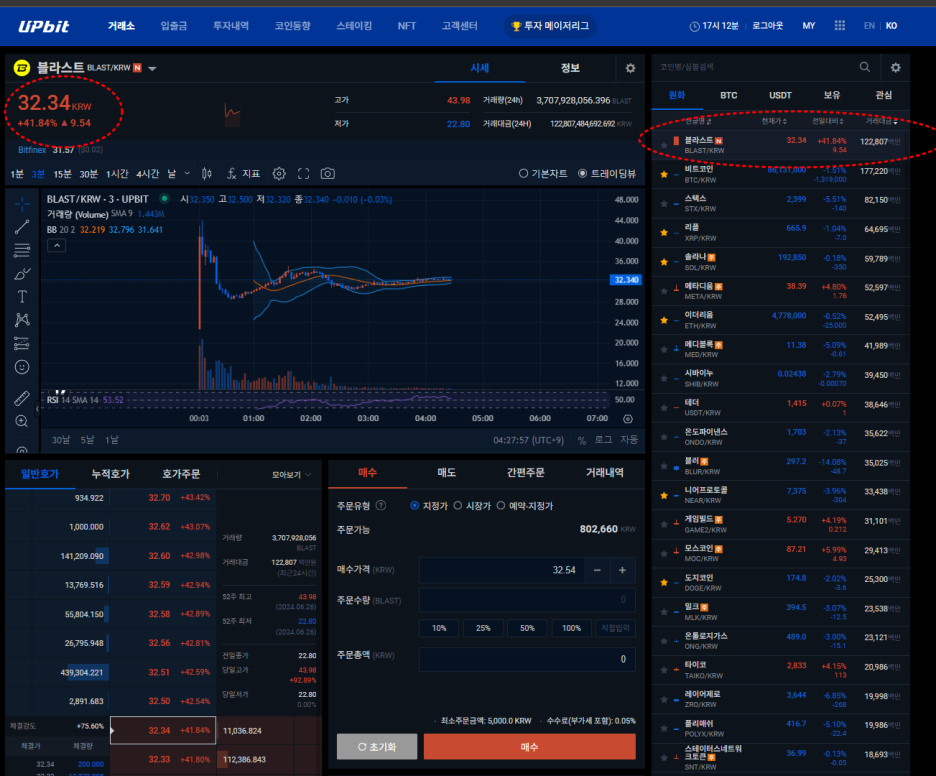Open chart axis settings icon at bottom right
The image size is (936, 776).
coord(628,419)
